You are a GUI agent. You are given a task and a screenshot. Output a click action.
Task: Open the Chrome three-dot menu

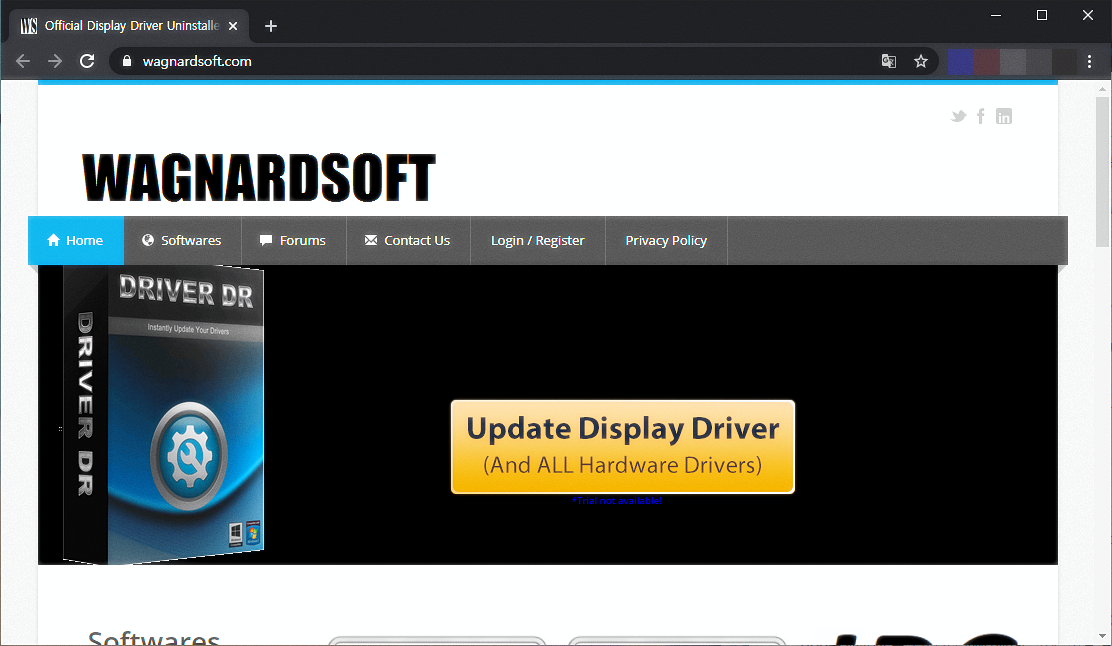1089,62
